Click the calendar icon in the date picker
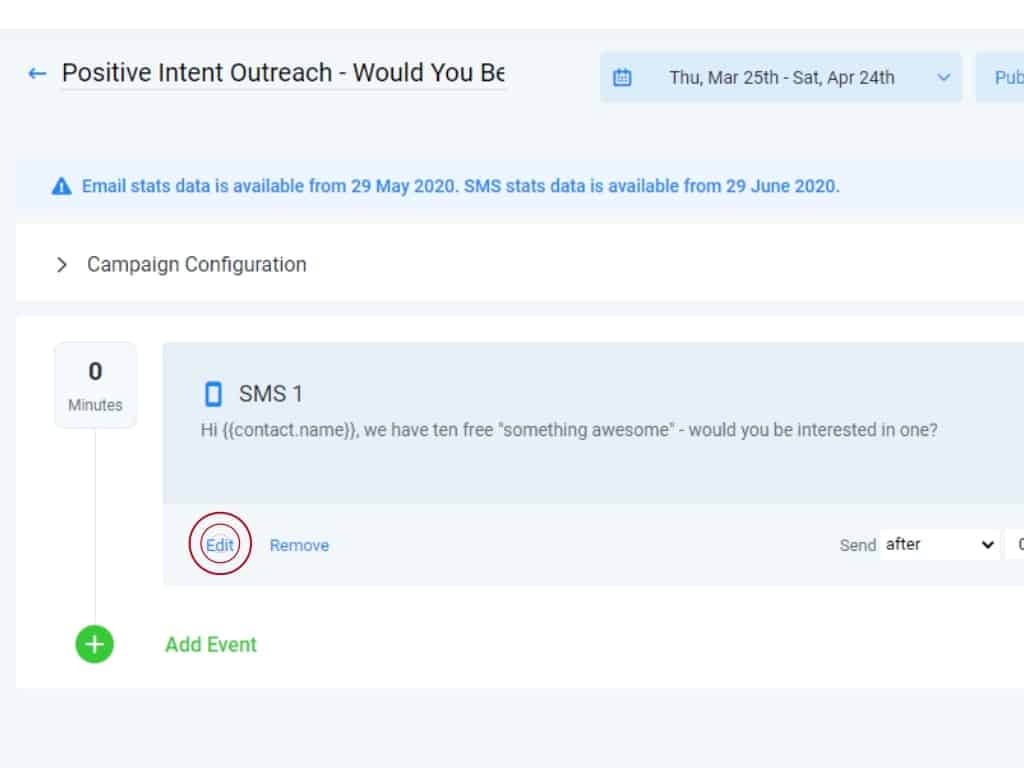 [622, 77]
